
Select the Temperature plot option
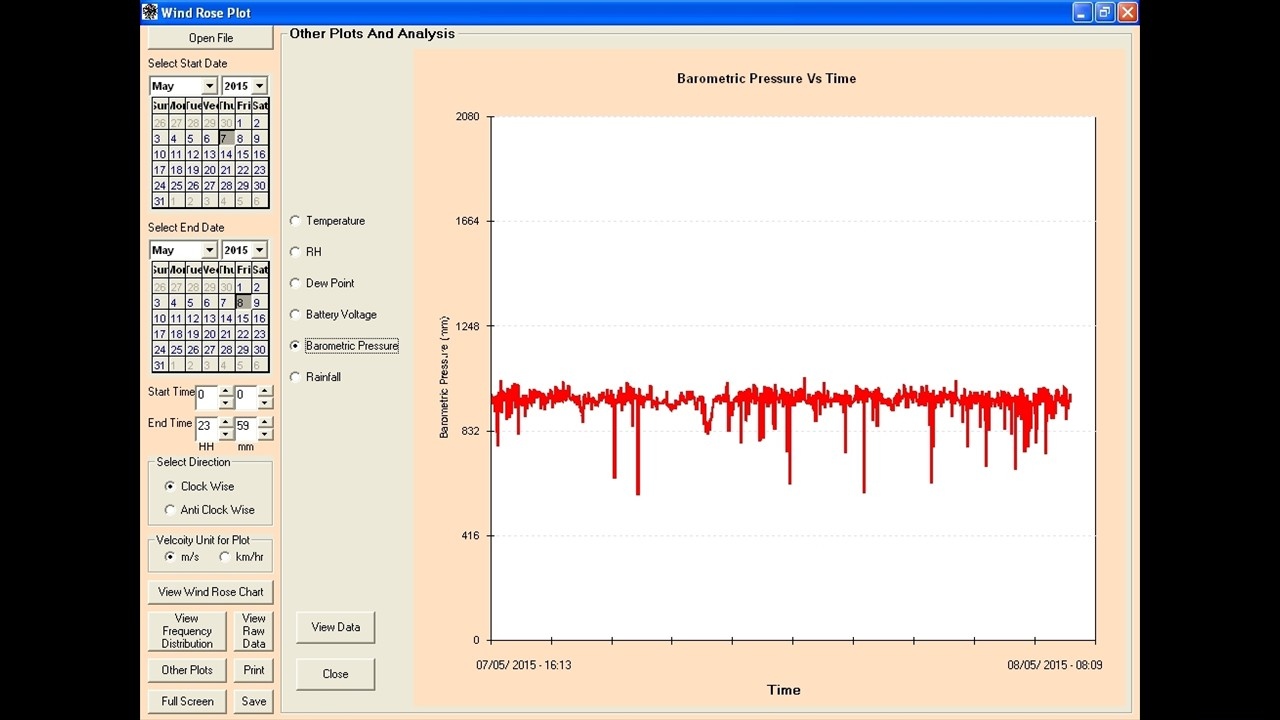click(x=295, y=220)
